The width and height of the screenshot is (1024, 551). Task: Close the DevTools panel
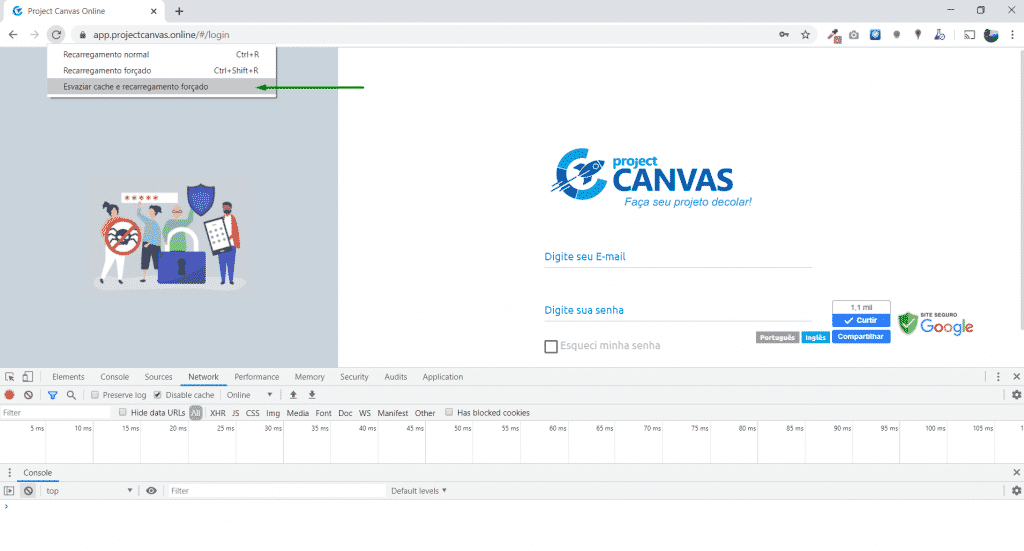pyautogui.click(x=1016, y=377)
